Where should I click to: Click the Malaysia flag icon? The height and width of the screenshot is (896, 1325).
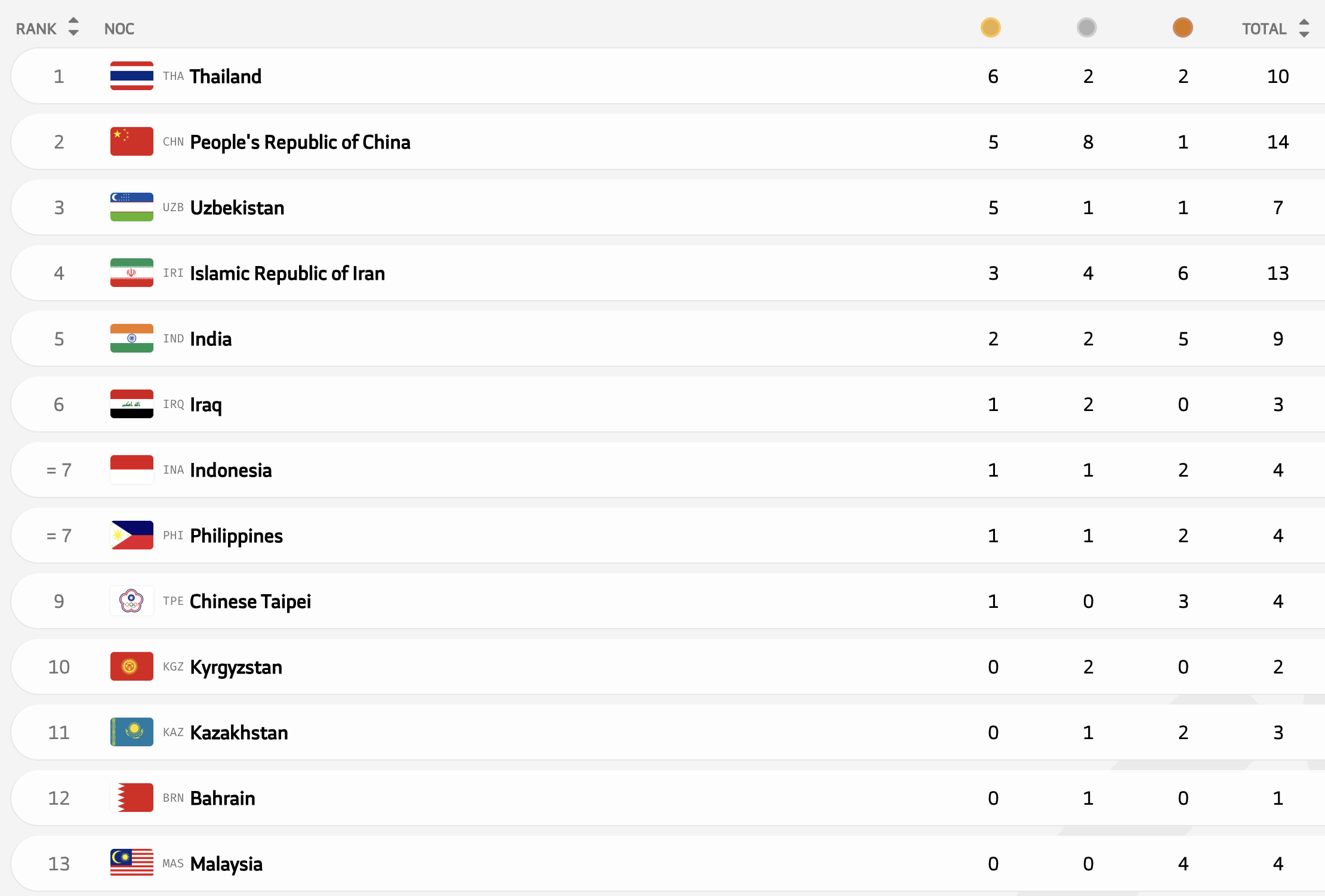pos(131,863)
